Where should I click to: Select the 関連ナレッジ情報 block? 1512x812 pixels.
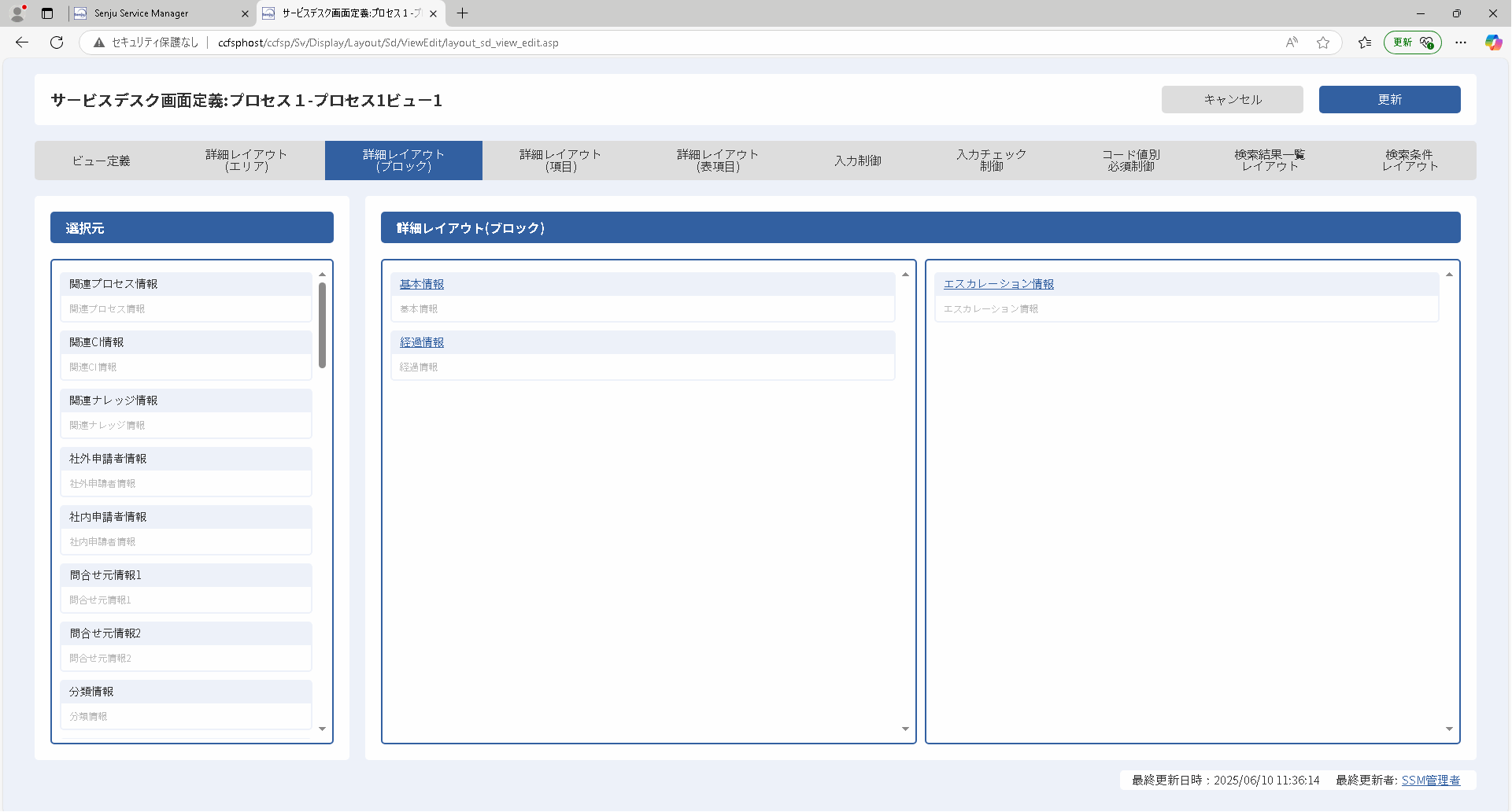187,413
